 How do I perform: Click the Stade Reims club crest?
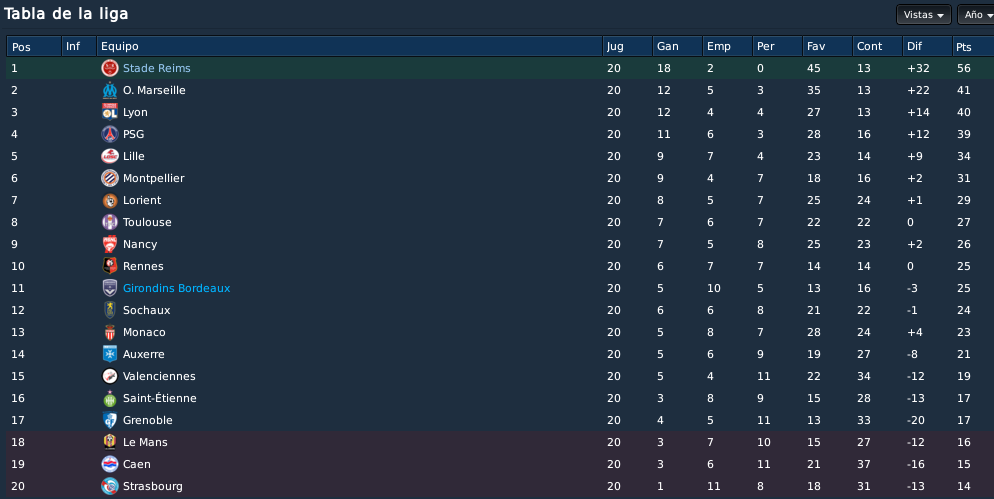pos(110,68)
